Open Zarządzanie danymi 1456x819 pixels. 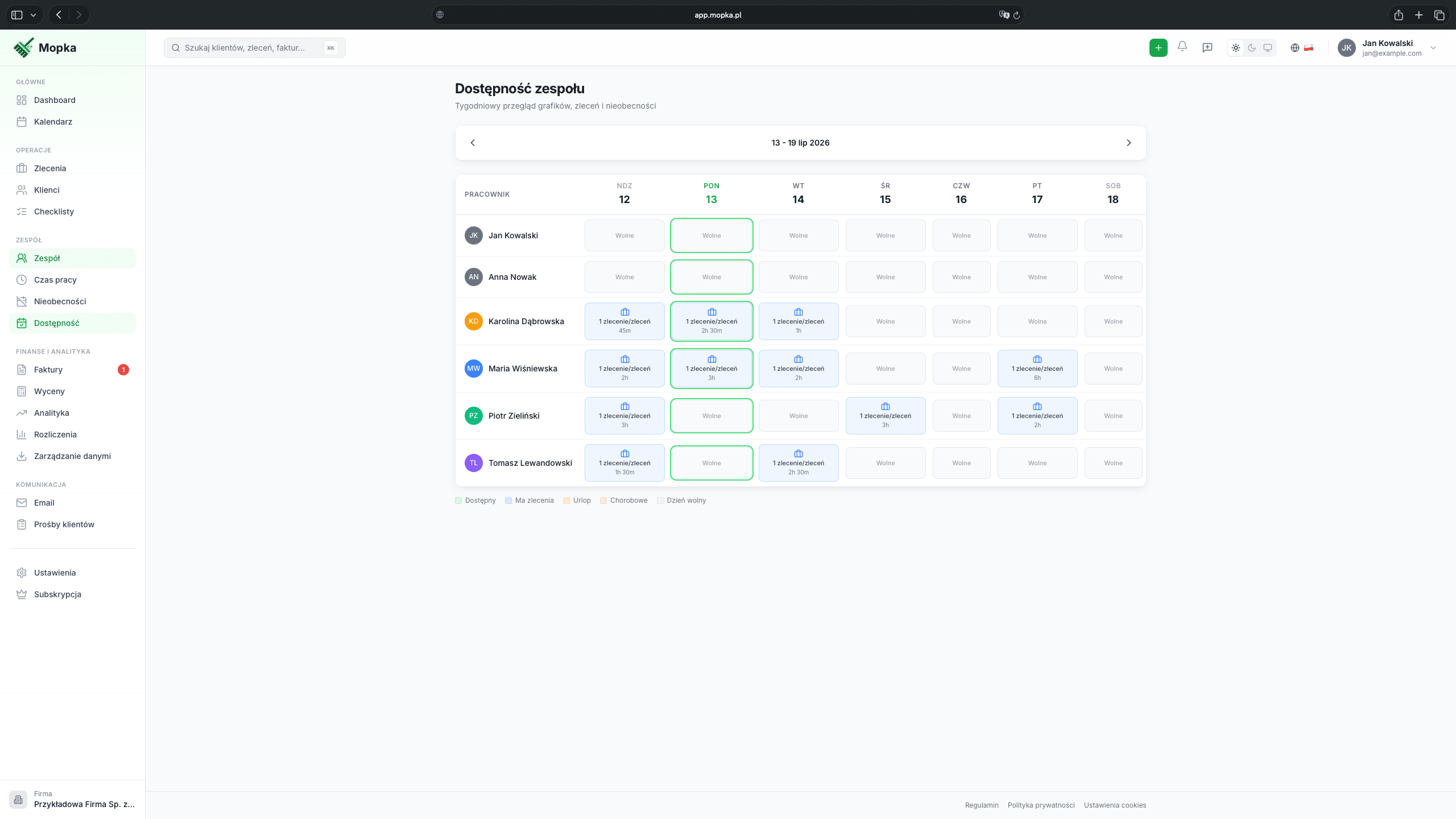coord(72,456)
